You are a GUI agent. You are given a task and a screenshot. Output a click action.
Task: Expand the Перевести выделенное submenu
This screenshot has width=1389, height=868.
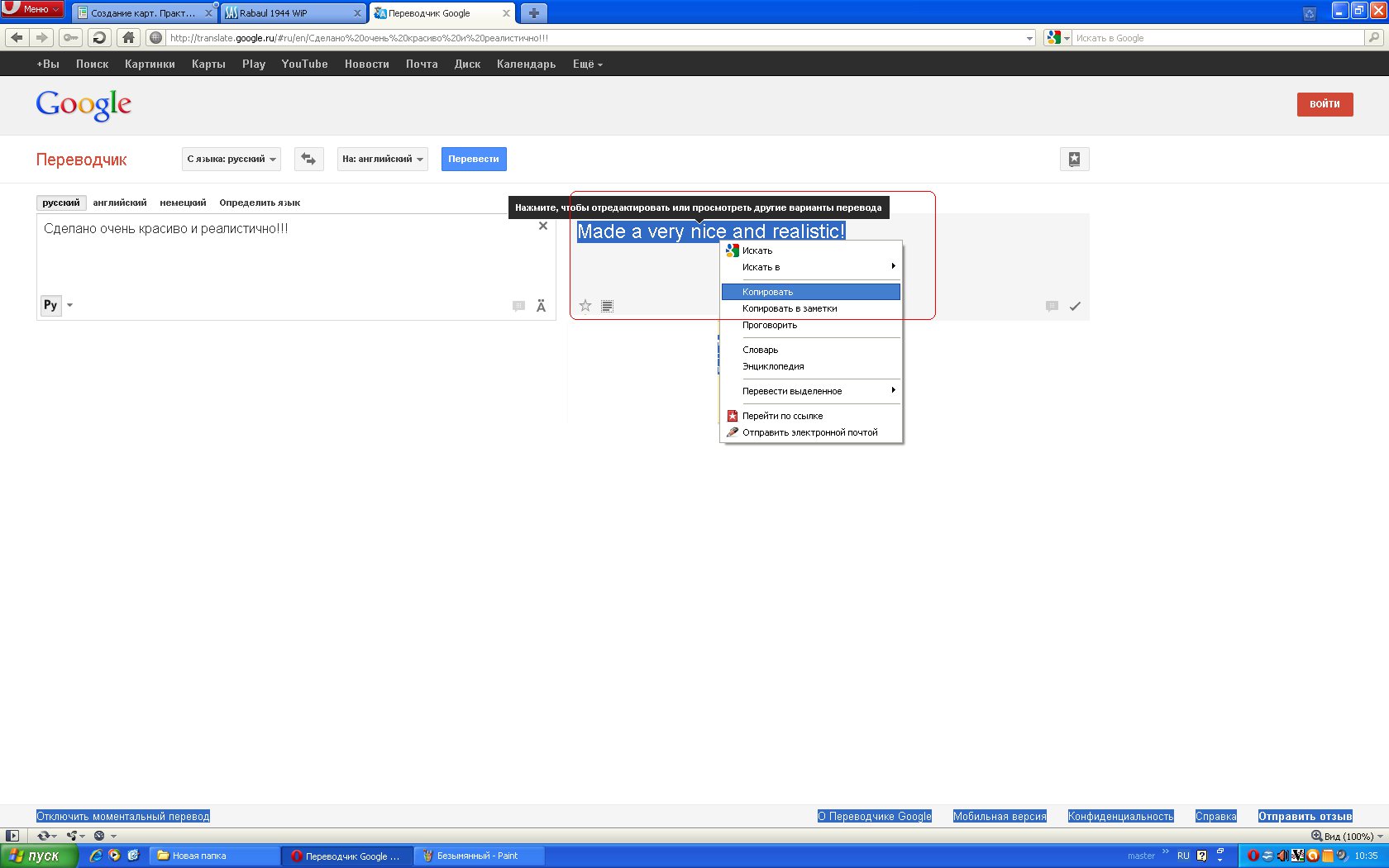[x=811, y=391]
